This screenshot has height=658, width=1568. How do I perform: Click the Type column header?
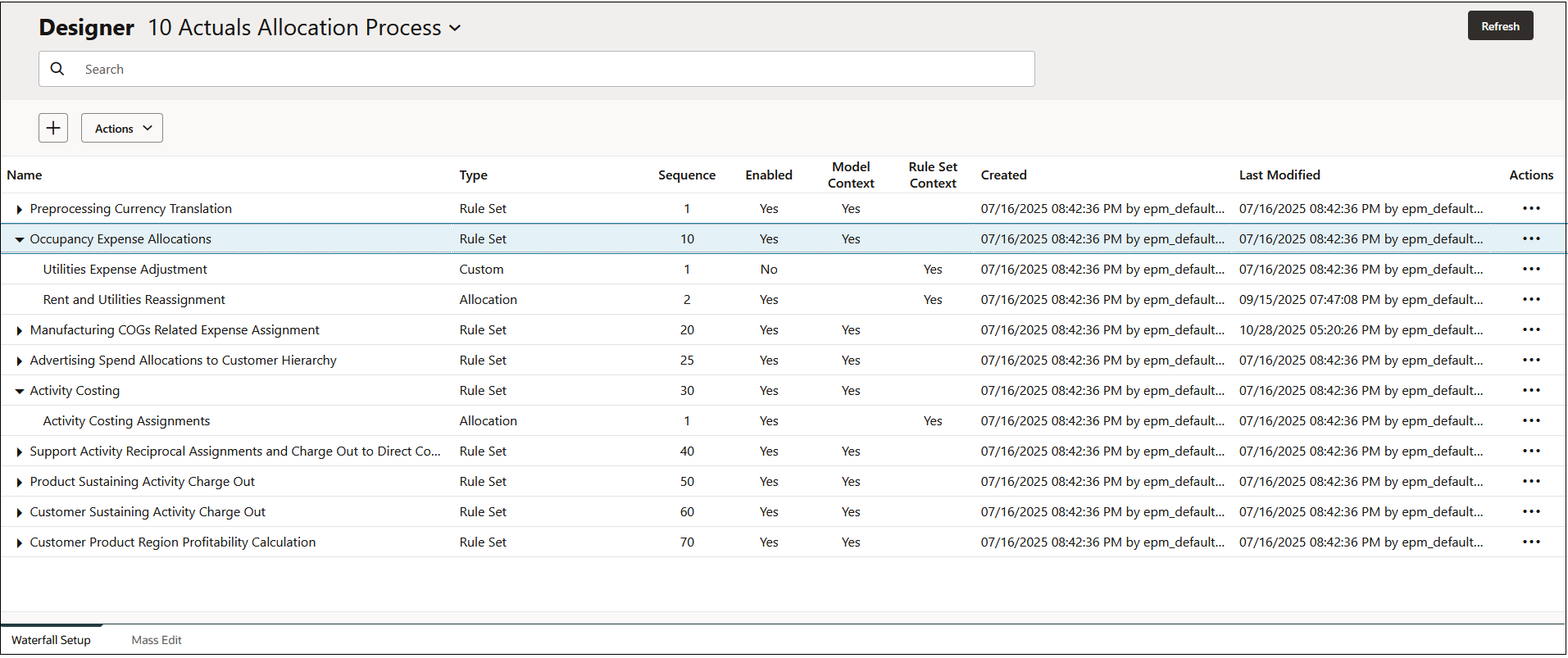click(x=473, y=175)
